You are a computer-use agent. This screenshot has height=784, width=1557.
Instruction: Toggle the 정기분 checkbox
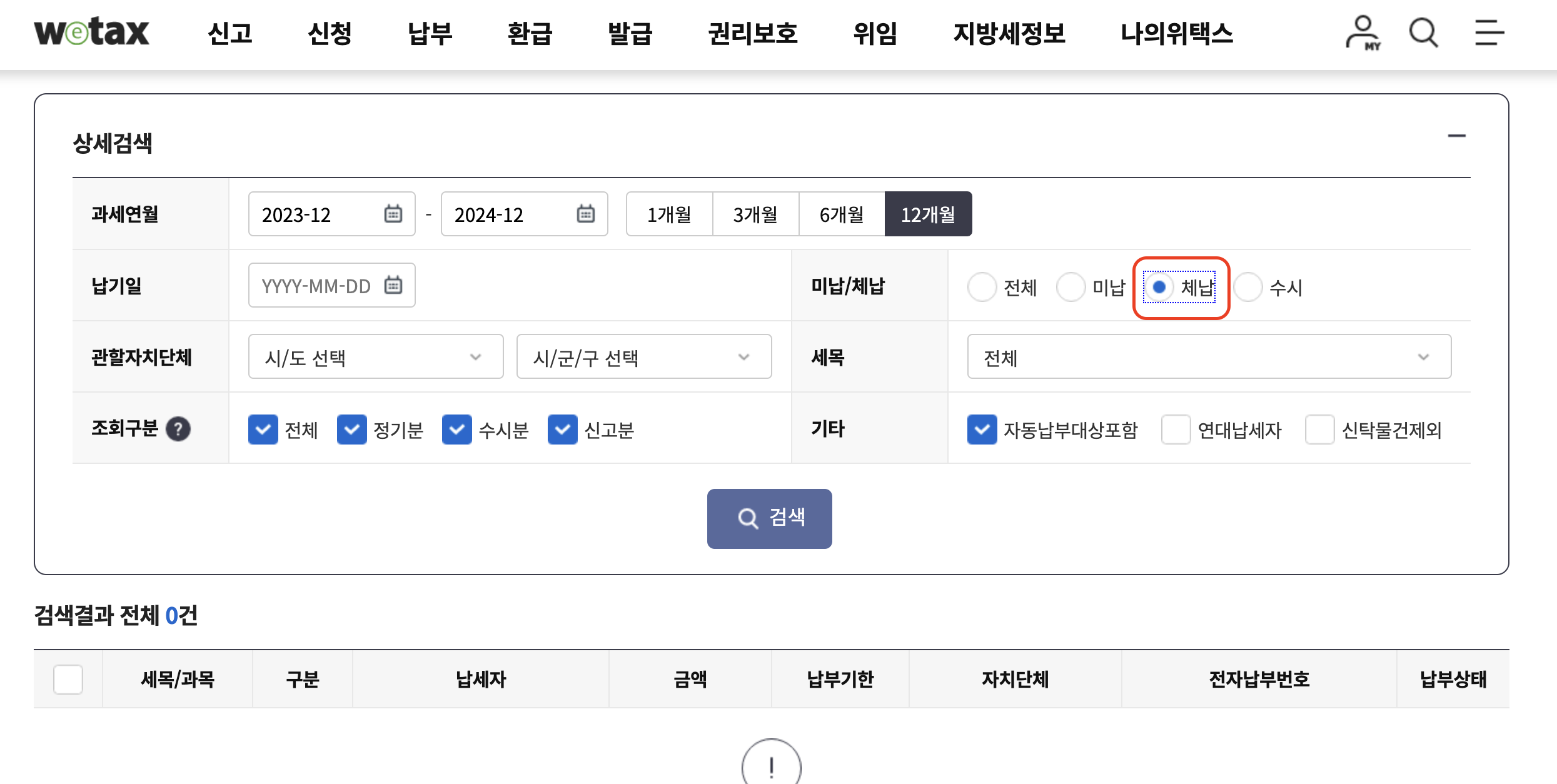click(352, 430)
